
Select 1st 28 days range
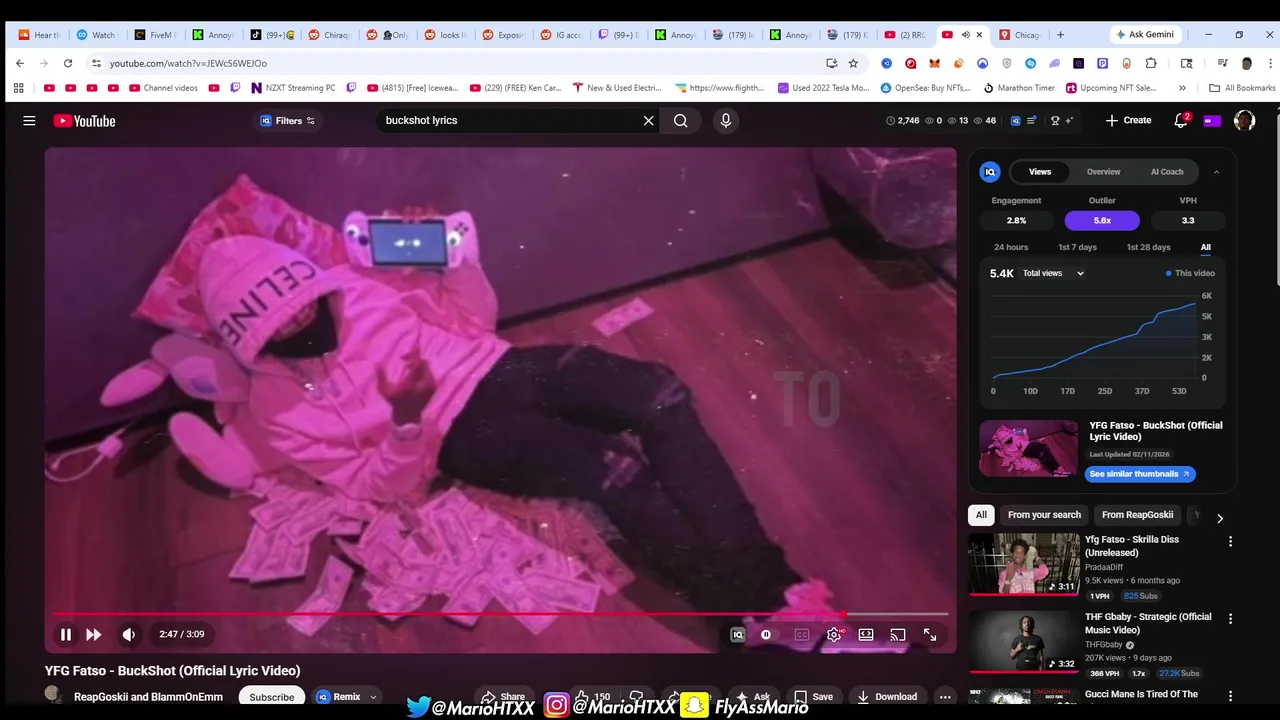pos(1148,247)
